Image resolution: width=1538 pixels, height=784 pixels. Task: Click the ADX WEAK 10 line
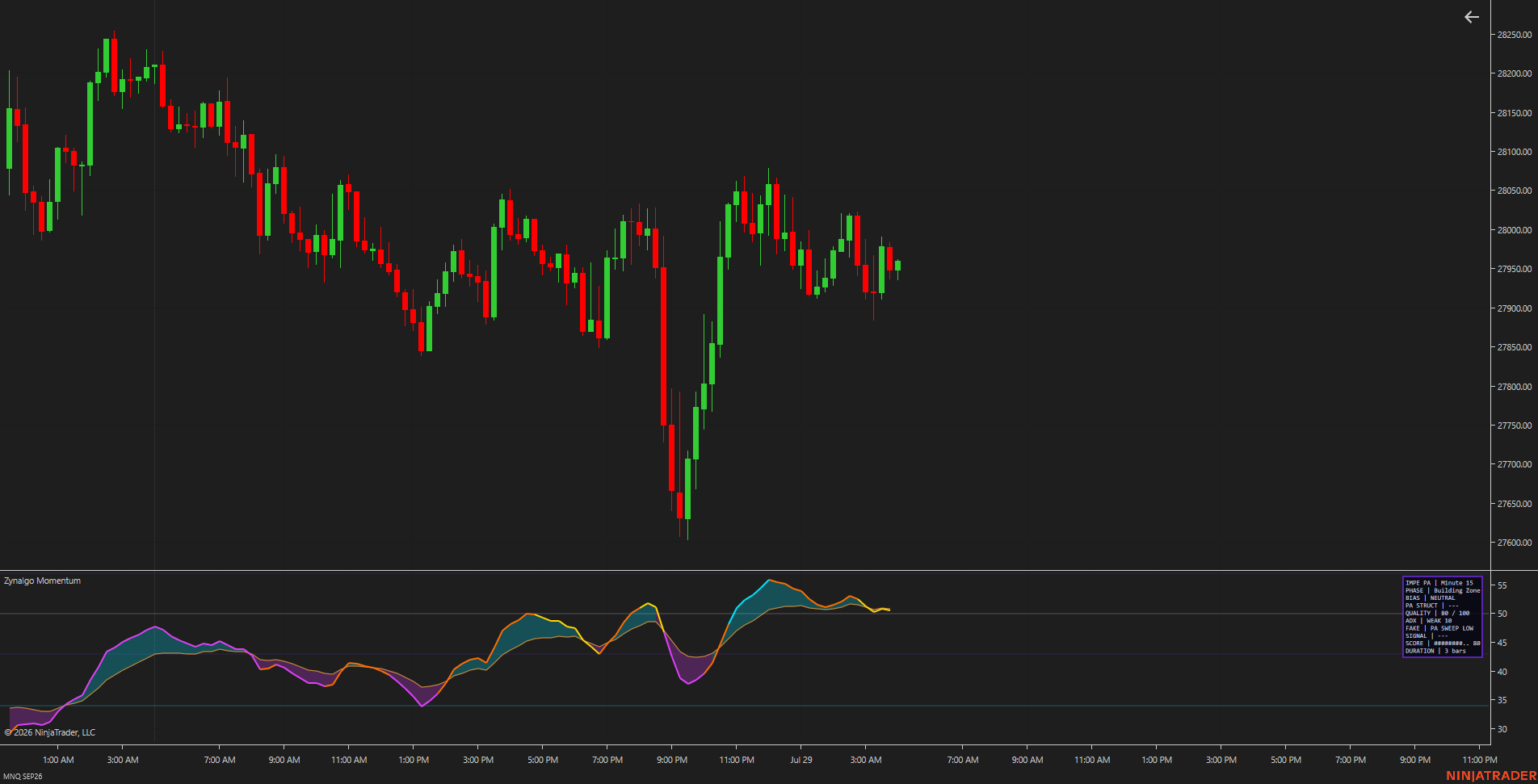click(x=1428, y=621)
